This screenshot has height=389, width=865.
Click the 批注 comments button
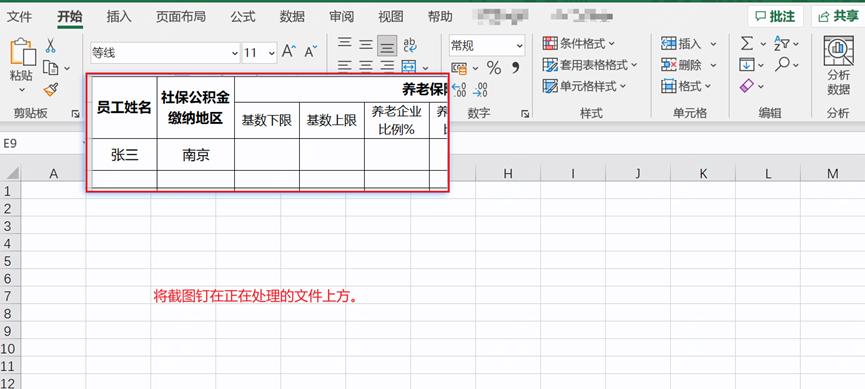pyautogui.click(x=775, y=16)
